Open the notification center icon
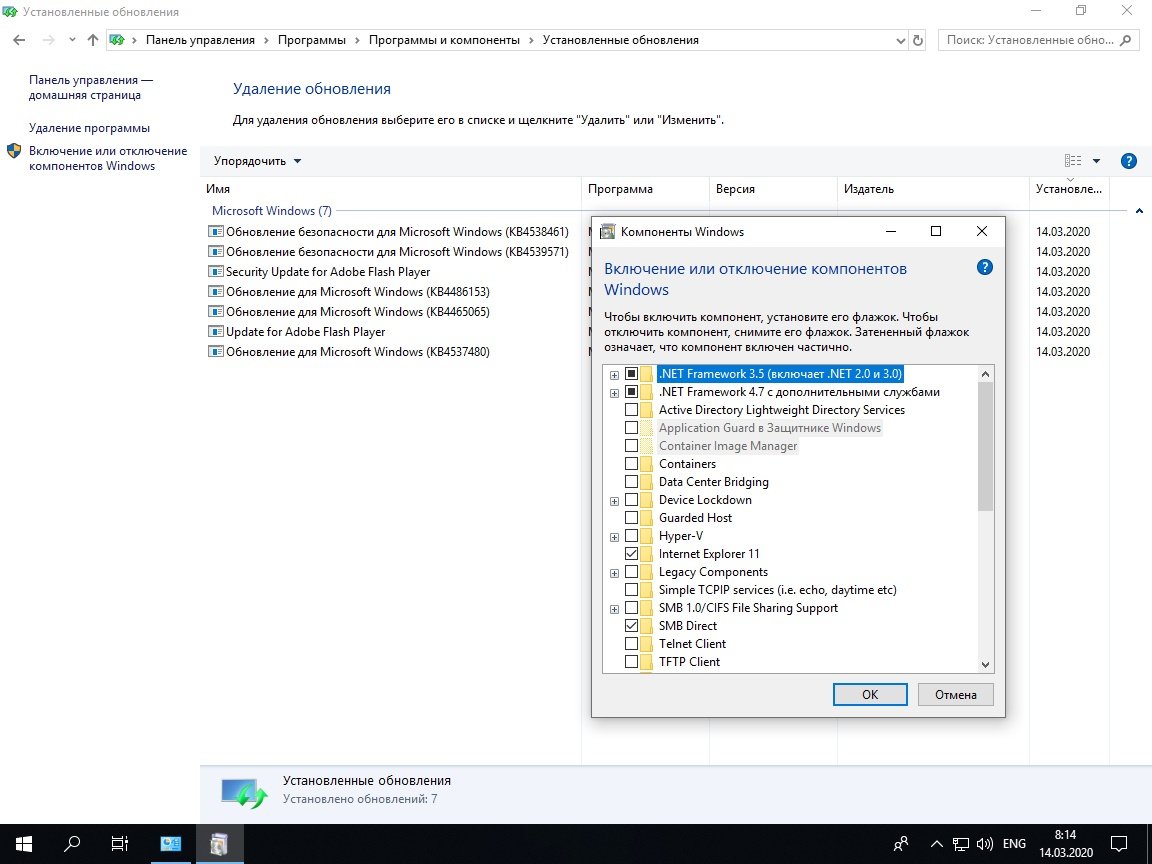Viewport: 1152px width, 864px height. (x=1118, y=844)
